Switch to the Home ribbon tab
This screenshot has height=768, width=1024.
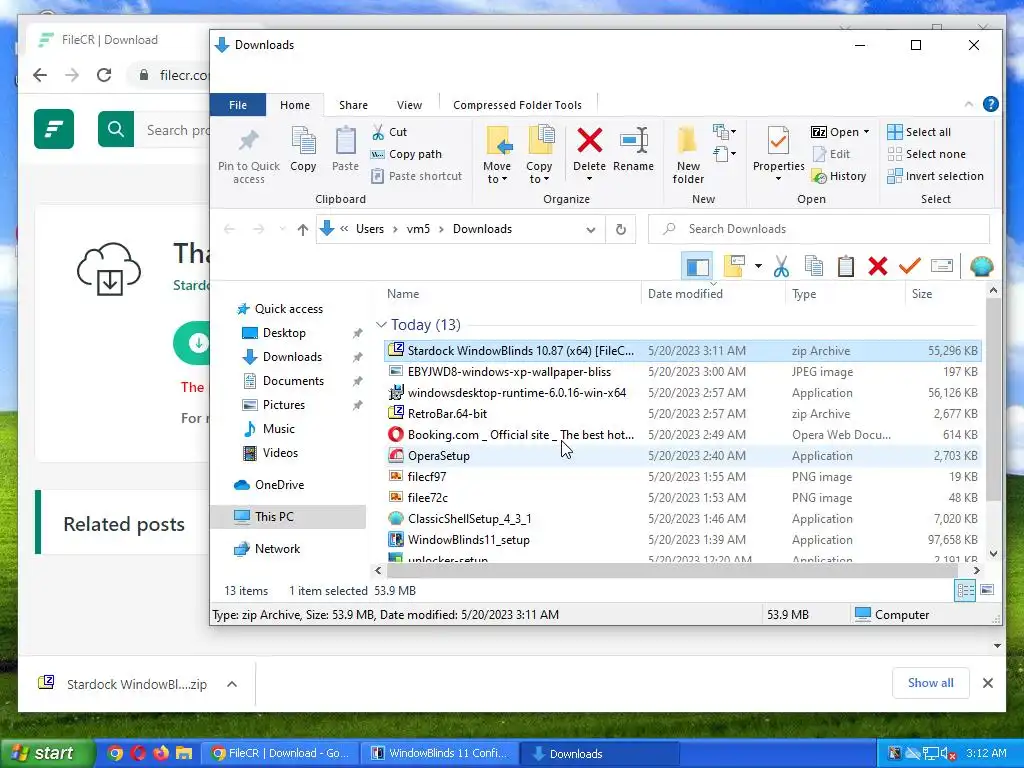coord(295,105)
